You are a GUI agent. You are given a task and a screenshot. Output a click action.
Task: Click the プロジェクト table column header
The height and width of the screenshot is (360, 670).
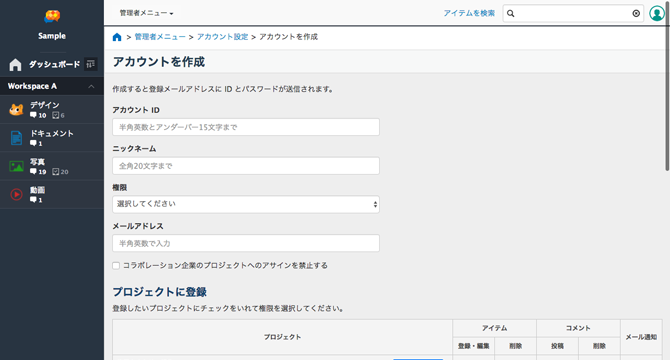[282, 337]
